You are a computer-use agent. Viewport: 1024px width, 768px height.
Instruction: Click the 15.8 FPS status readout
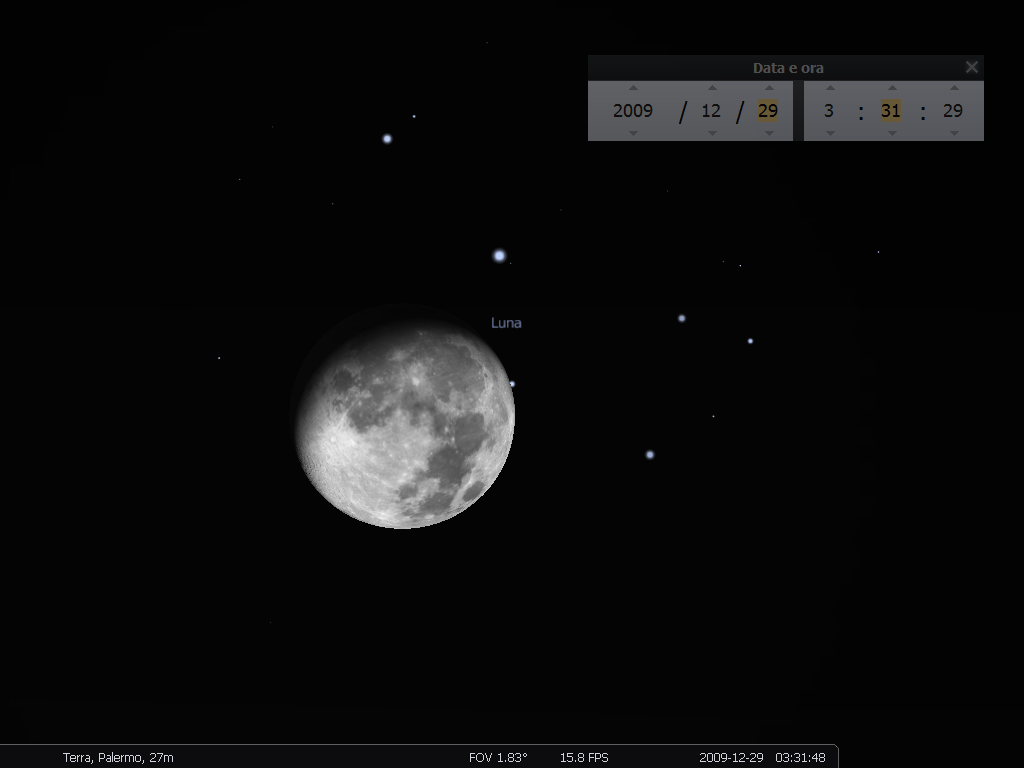click(584, 758)
